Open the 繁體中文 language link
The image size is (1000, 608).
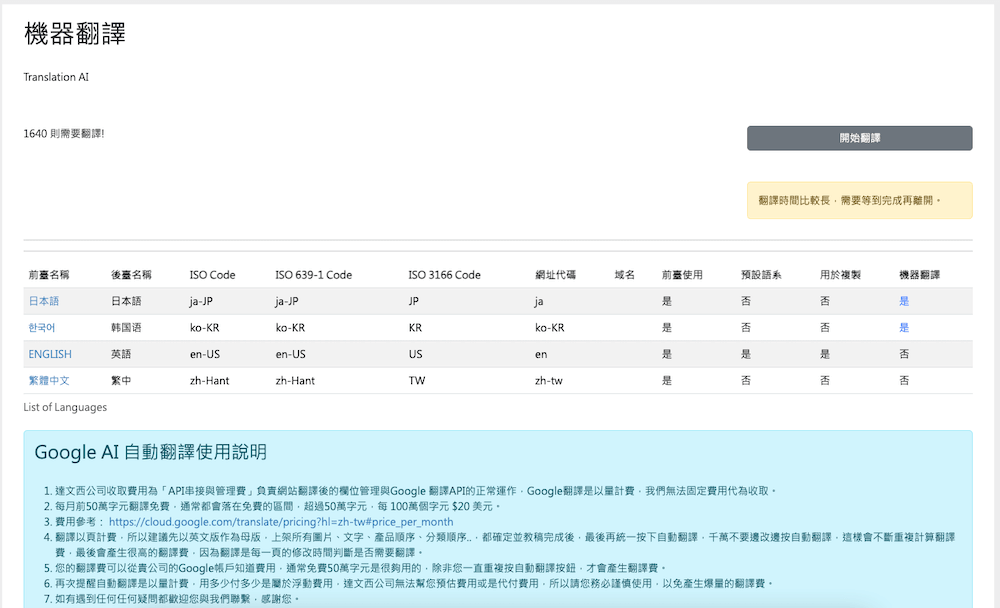coord(48,380)
